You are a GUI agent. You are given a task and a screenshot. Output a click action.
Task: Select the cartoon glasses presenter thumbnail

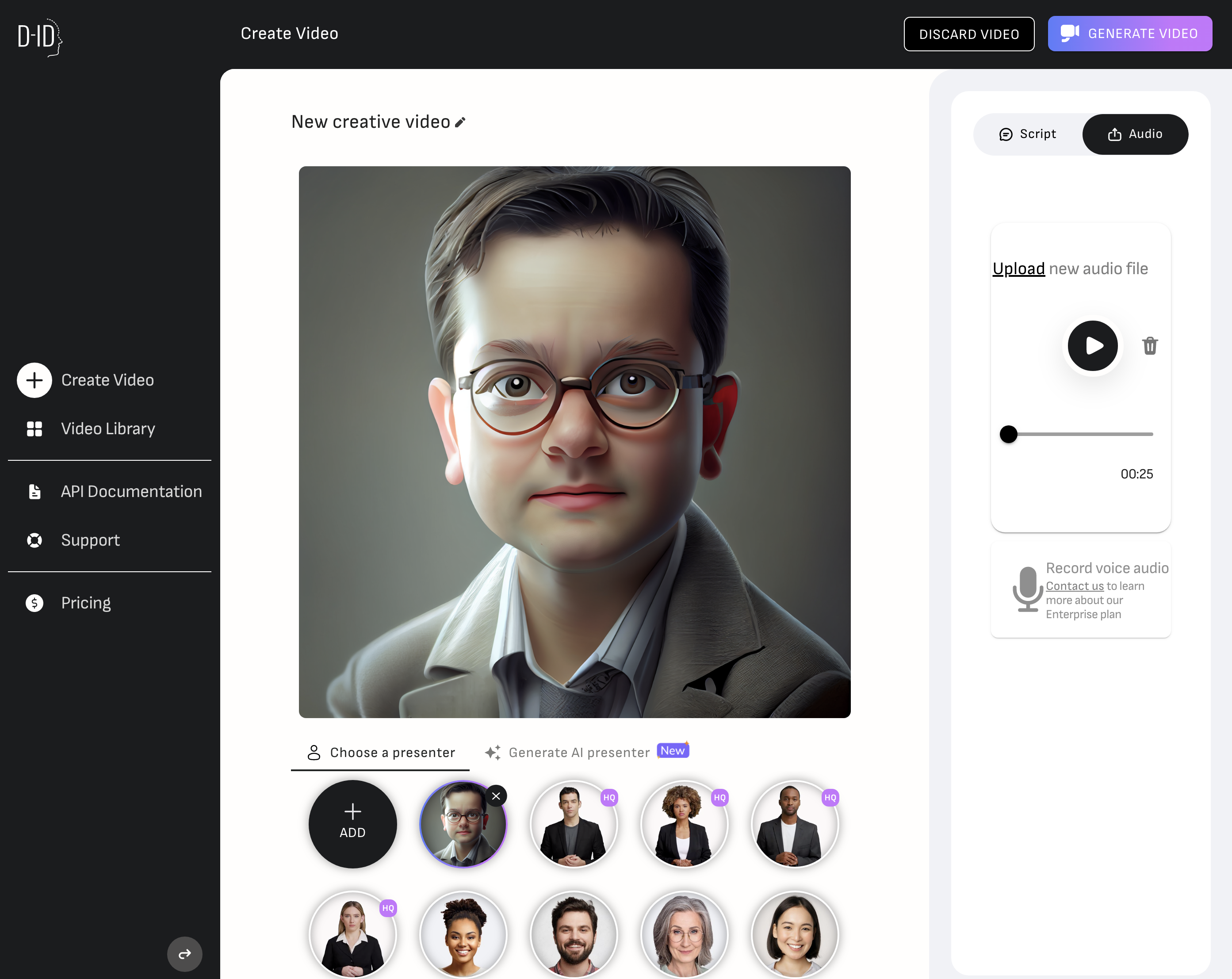pos(463,824)
